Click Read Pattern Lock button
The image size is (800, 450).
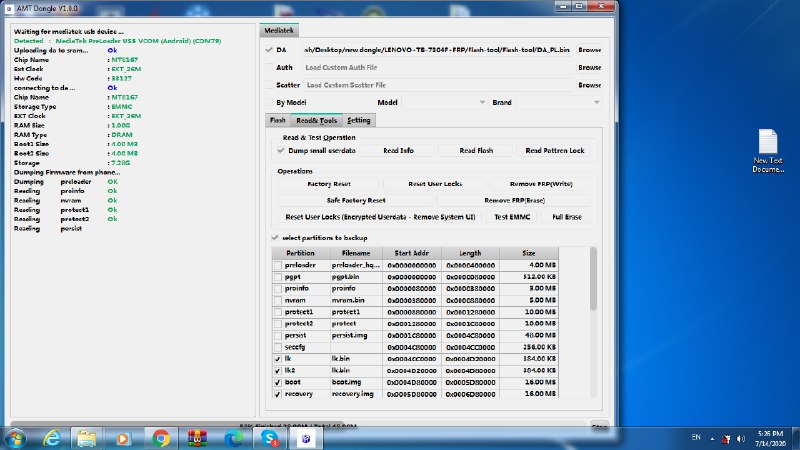pos(555,151)
